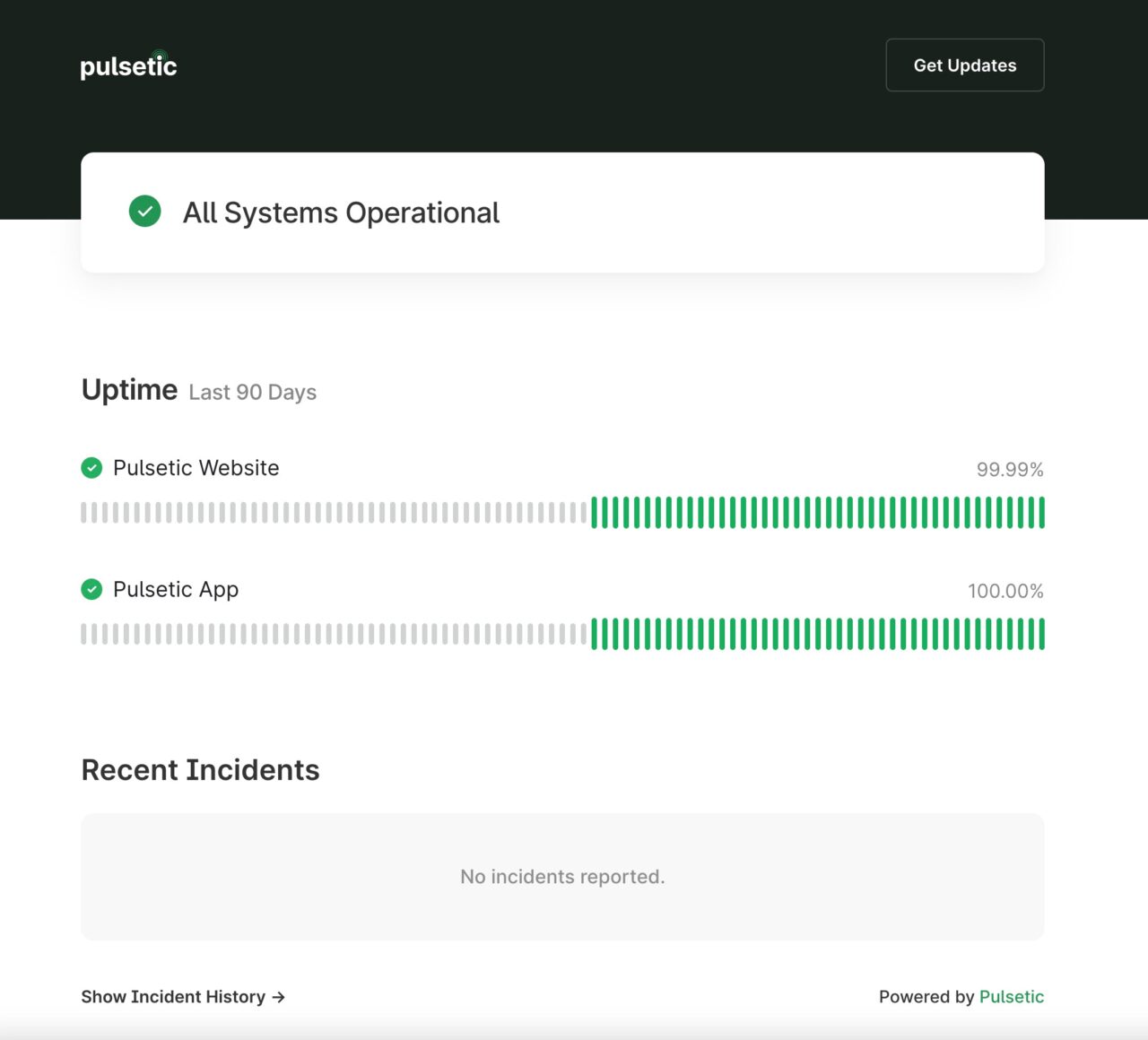1148x1040 pixels.
Task: Click the Get Updates button
Action: click(x=965, y=65)
